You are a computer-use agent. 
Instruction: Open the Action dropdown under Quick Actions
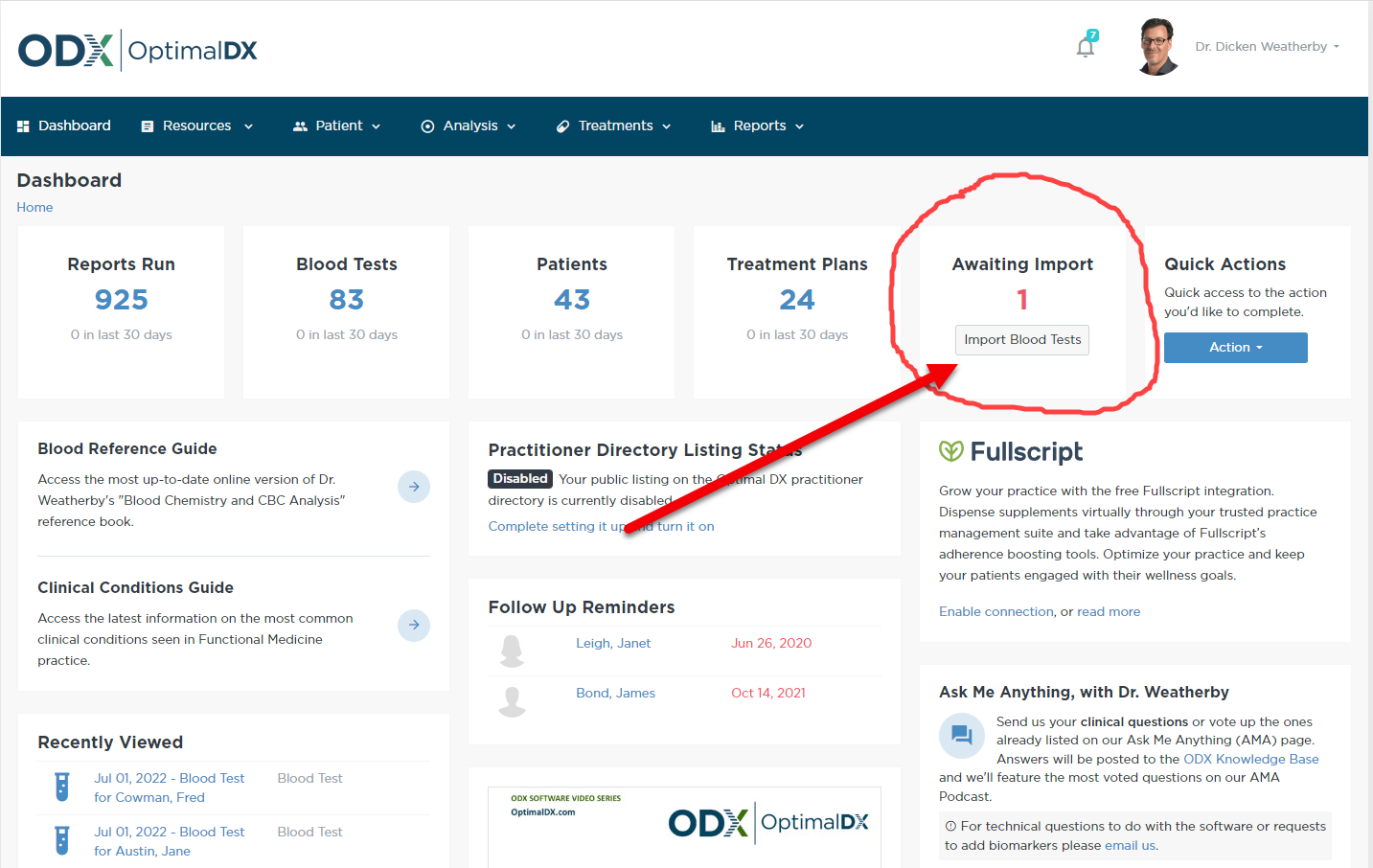[x=1236, y=348]
